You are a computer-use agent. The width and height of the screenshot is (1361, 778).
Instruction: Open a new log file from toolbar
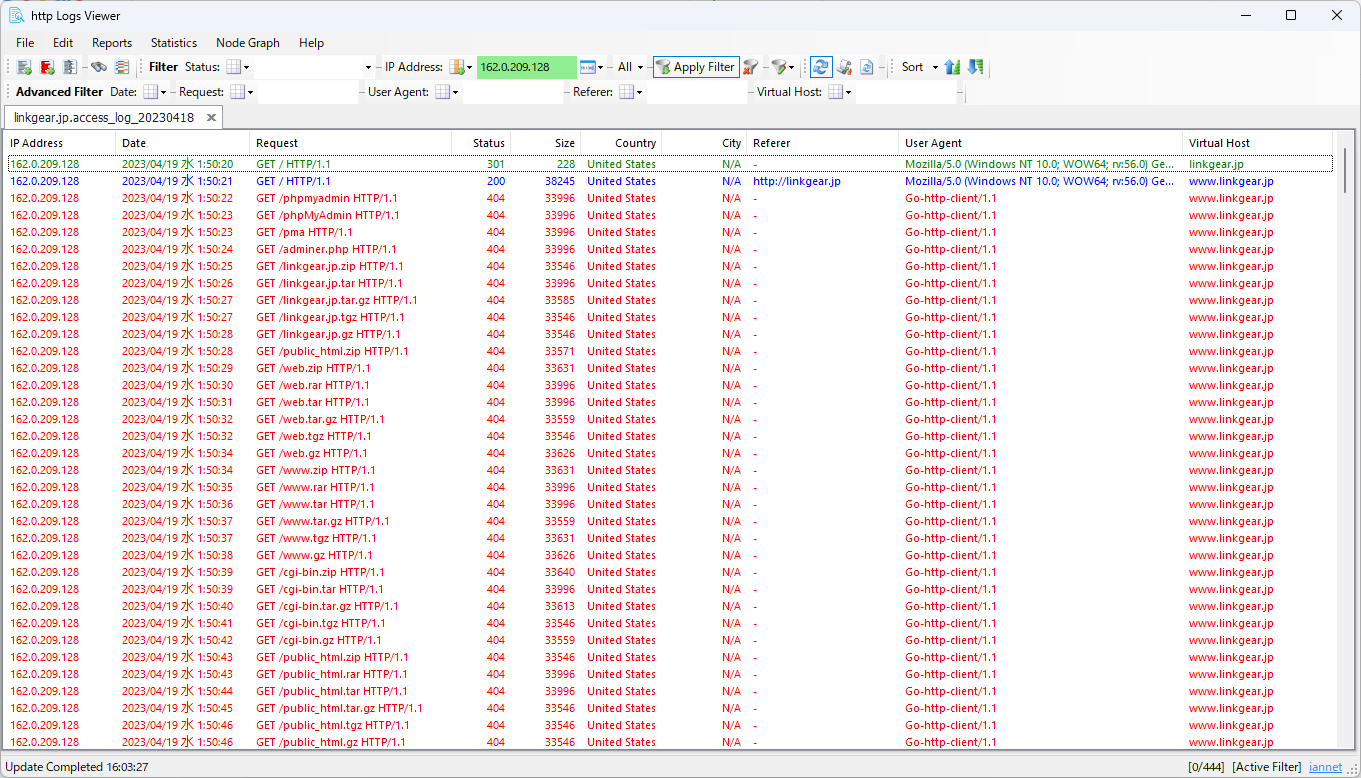(x=24, y=67)
